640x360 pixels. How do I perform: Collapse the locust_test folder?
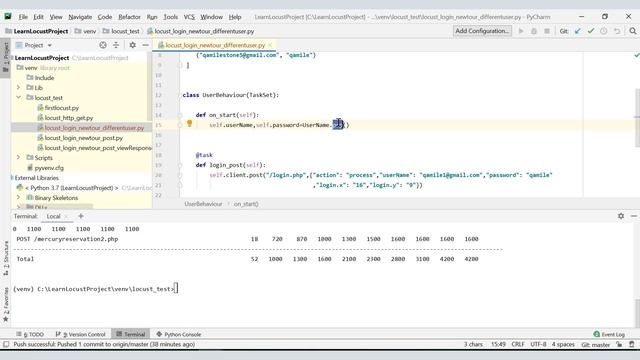pyautogui.click(x=18, y=98)
